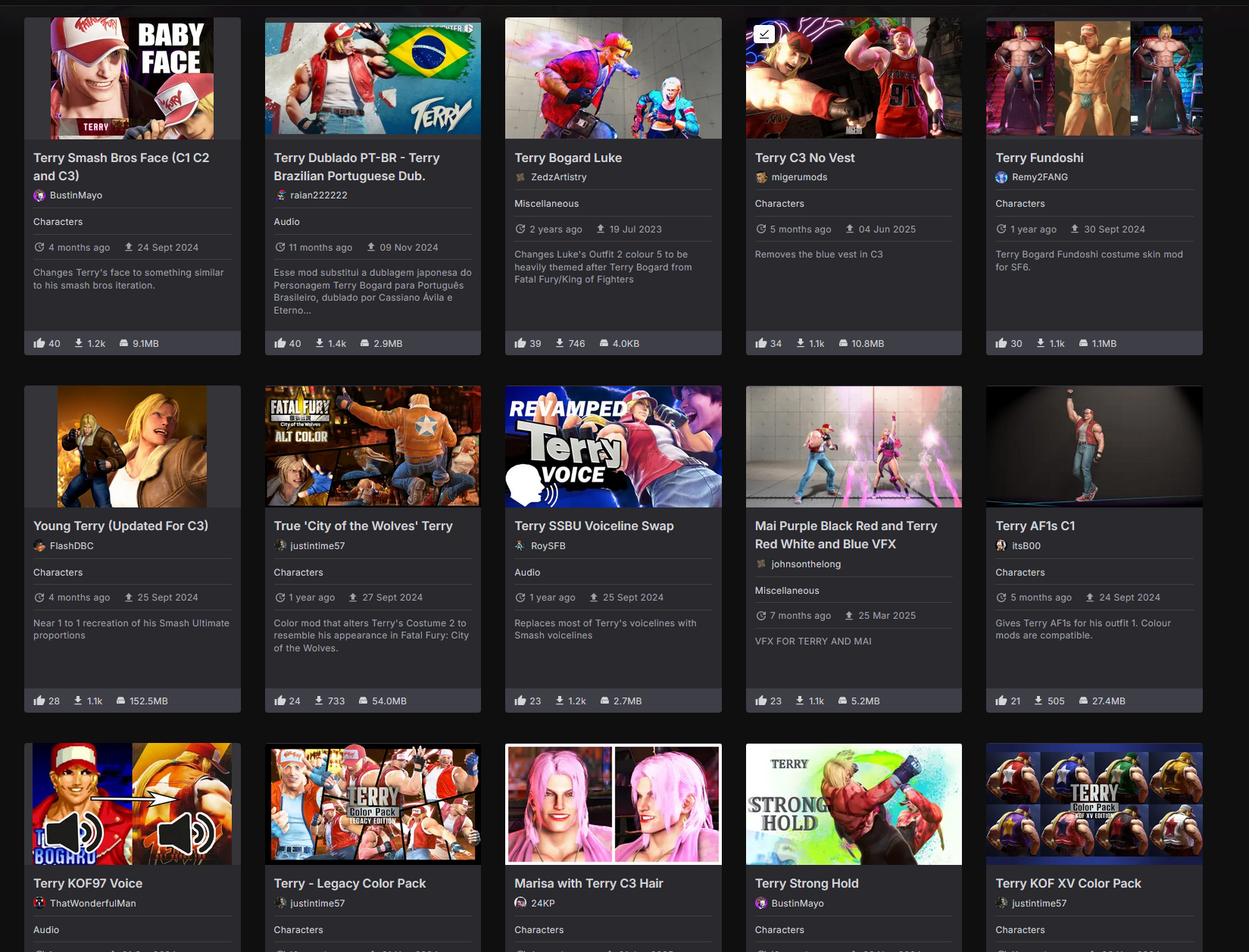Open Mai Purple Black Red and Terry VFX title
This screenshot has width=1249, height=952.
(x=846, y=535)
